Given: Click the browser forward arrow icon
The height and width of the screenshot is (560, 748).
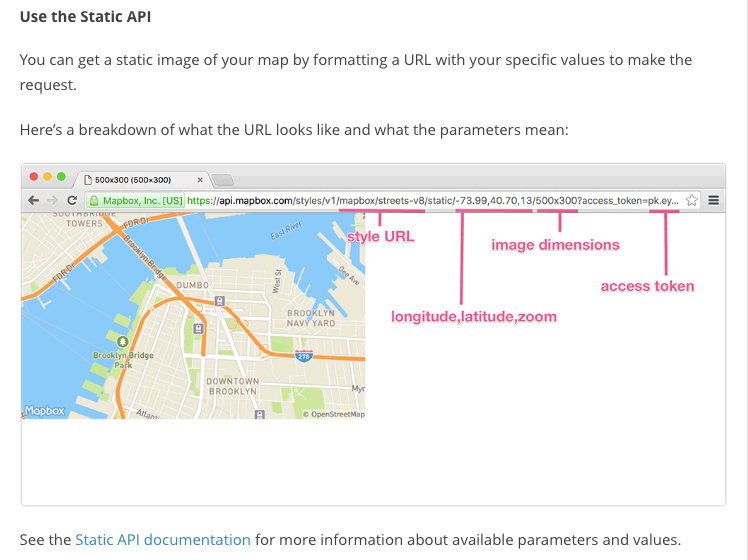Looking at the screenshot, I should coord(52,200).
